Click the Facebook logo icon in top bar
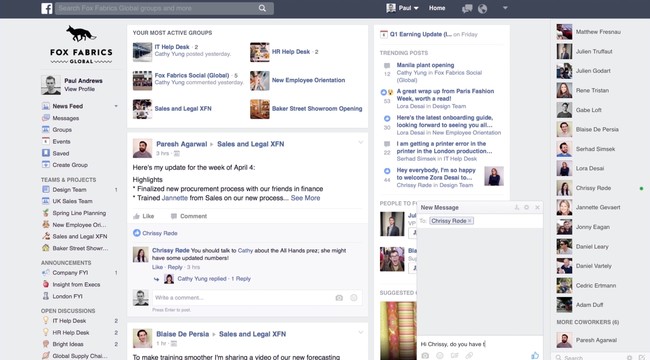 pos(47,8)
